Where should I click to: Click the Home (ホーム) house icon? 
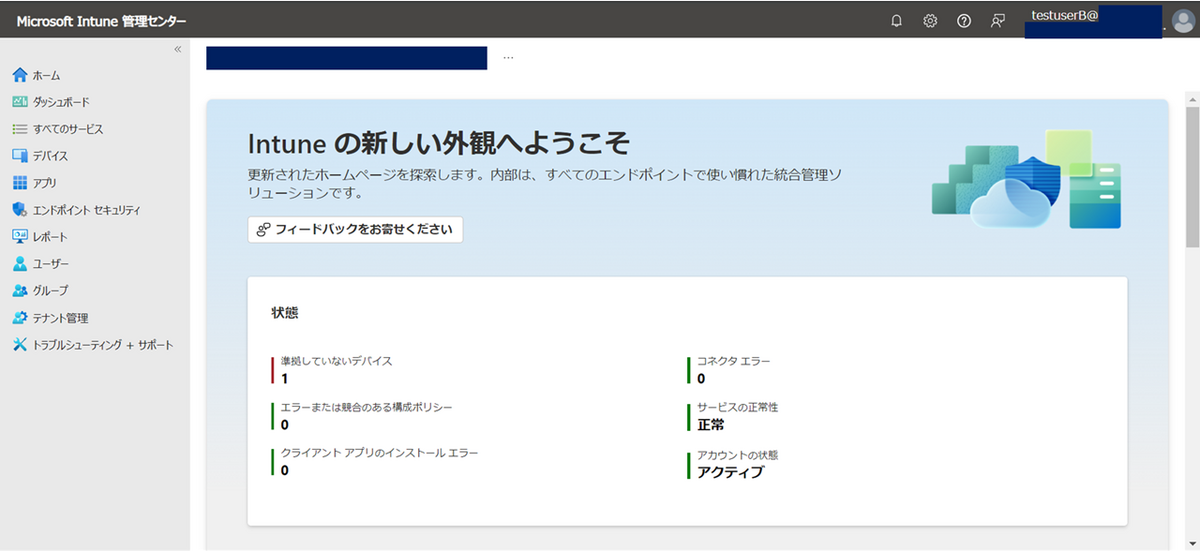tap(19, 75)
